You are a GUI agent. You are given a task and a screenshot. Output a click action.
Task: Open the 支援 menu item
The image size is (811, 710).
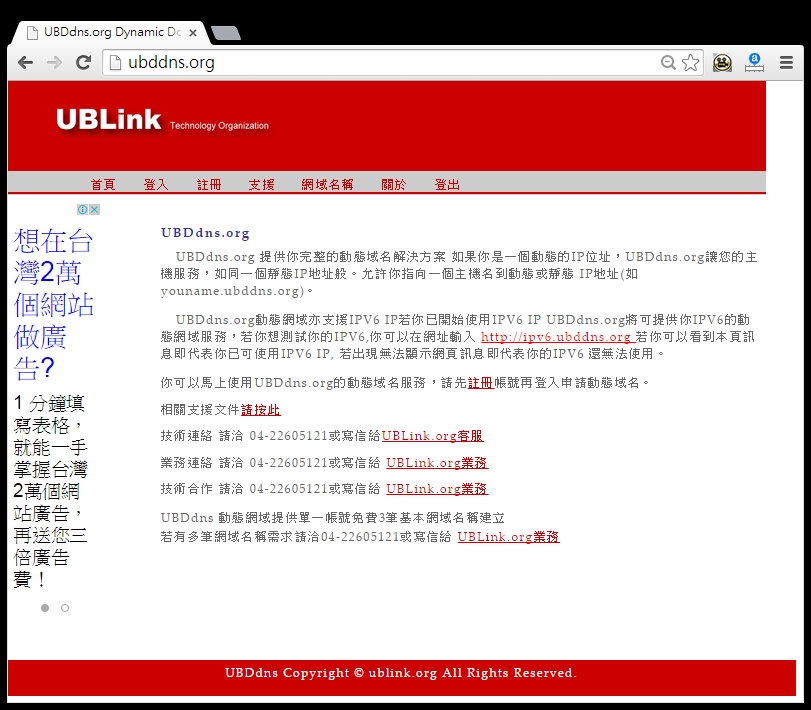pyautogui.click(x=262, y=184)
